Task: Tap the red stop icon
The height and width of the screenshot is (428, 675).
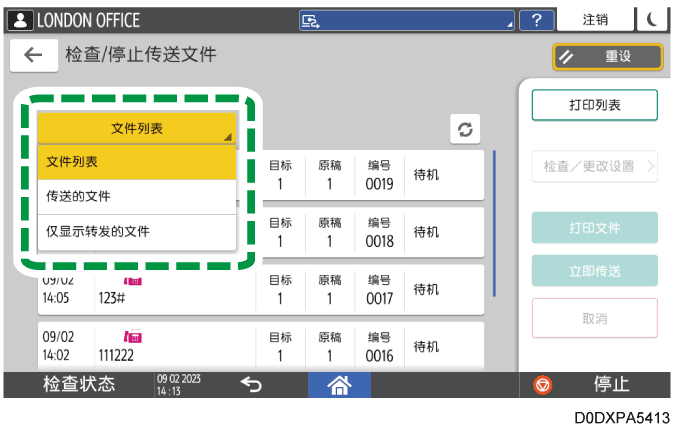Action: (x=542, y=385)
